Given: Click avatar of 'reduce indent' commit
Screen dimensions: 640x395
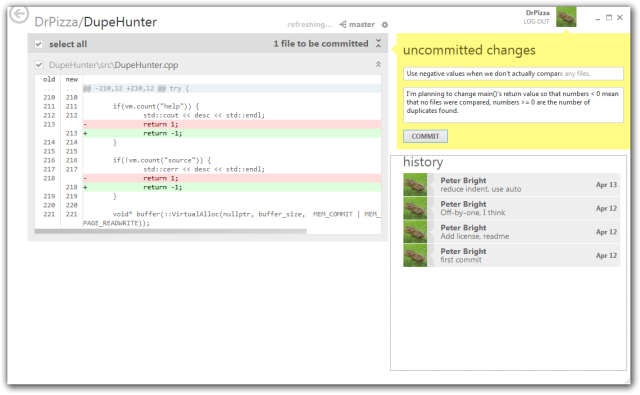Looking at the screenshot, I should pos(415,185).
